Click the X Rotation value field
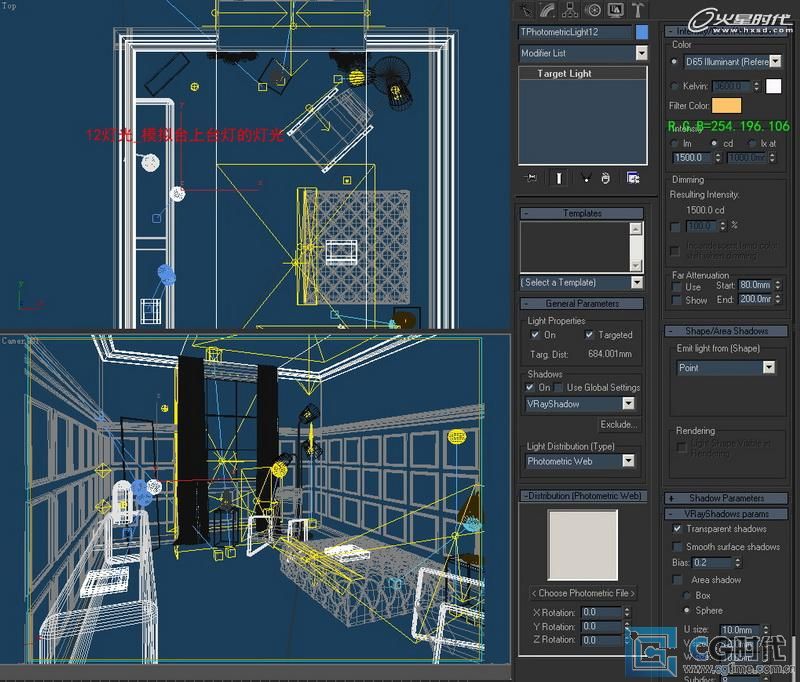The width and height of the screenshot is (800, 682). (x=602, y=612)
